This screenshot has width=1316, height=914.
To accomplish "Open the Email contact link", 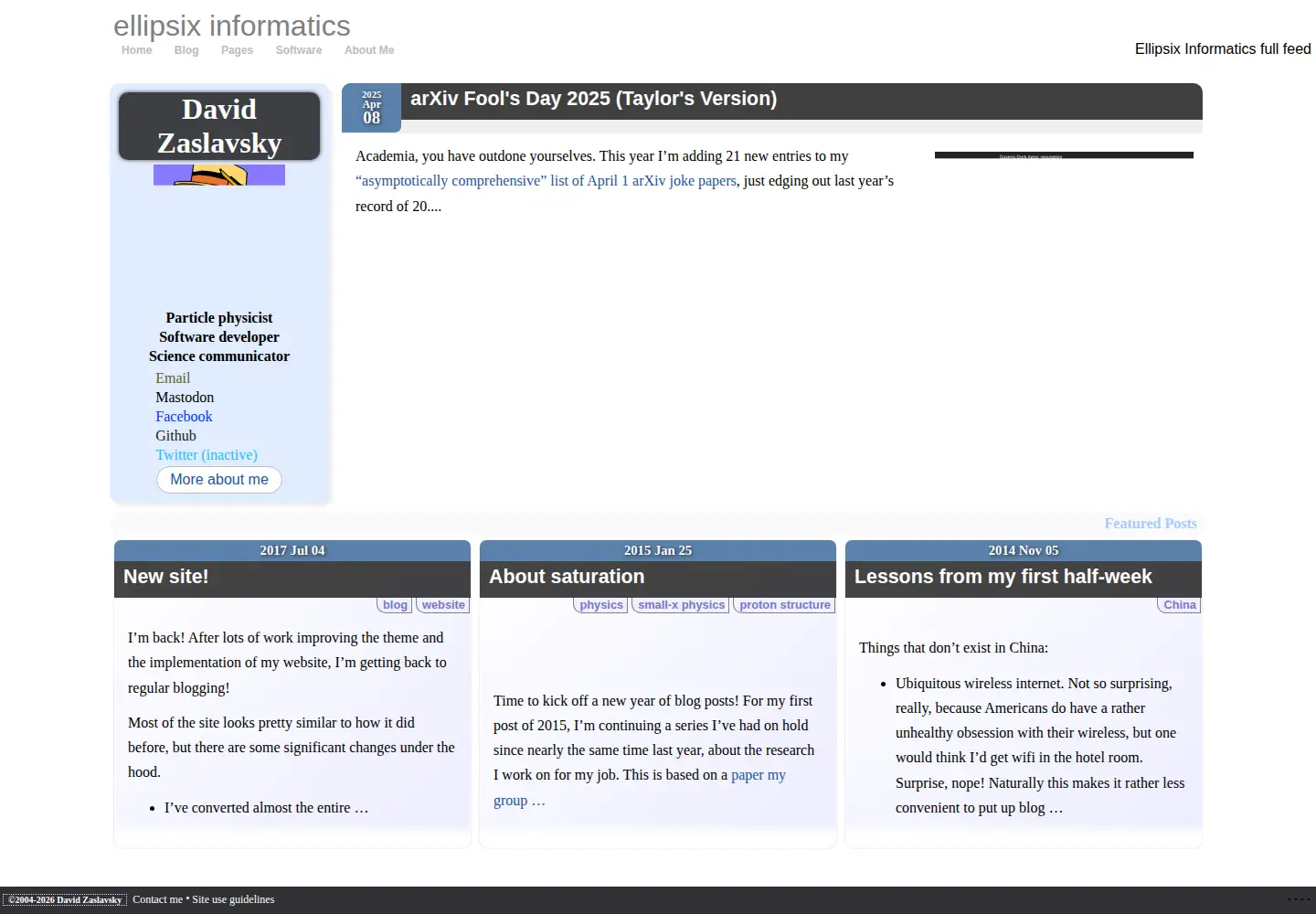I will pyautogui.click(x=173, y=378).
